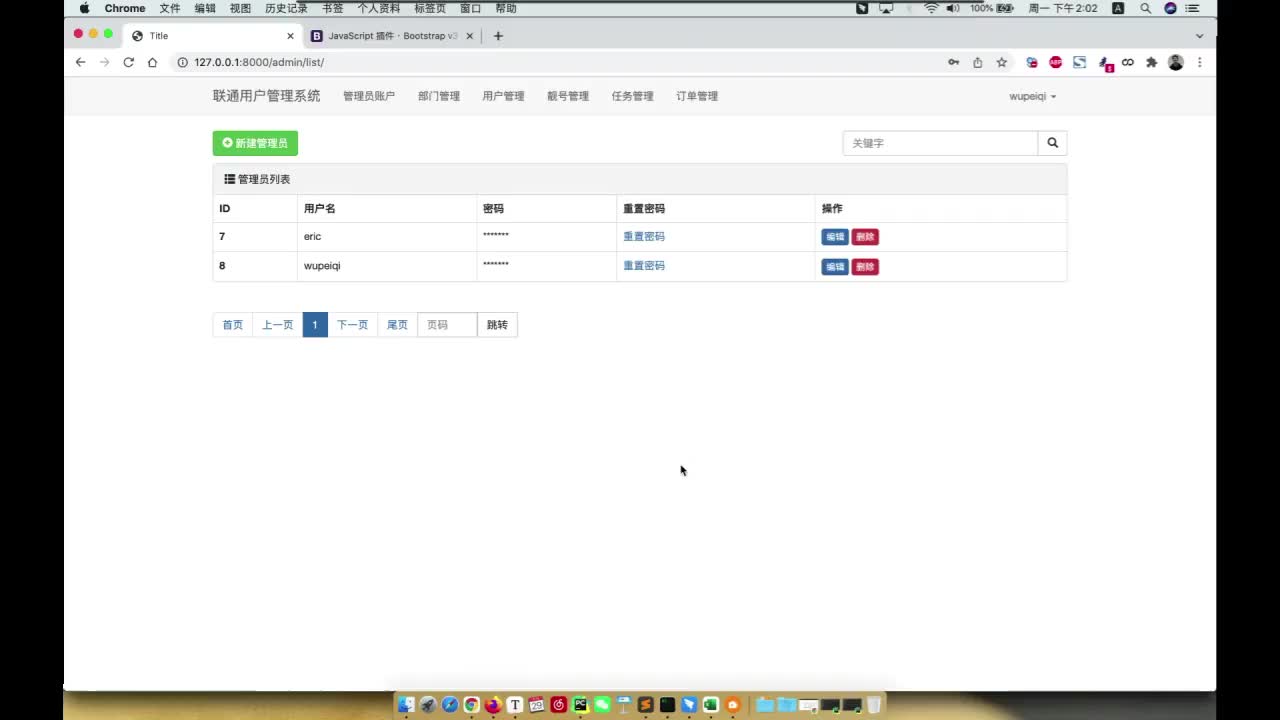The image size is (1280, 720).
Task: Expand the tab search chevron
Action: coord(1199,36)
